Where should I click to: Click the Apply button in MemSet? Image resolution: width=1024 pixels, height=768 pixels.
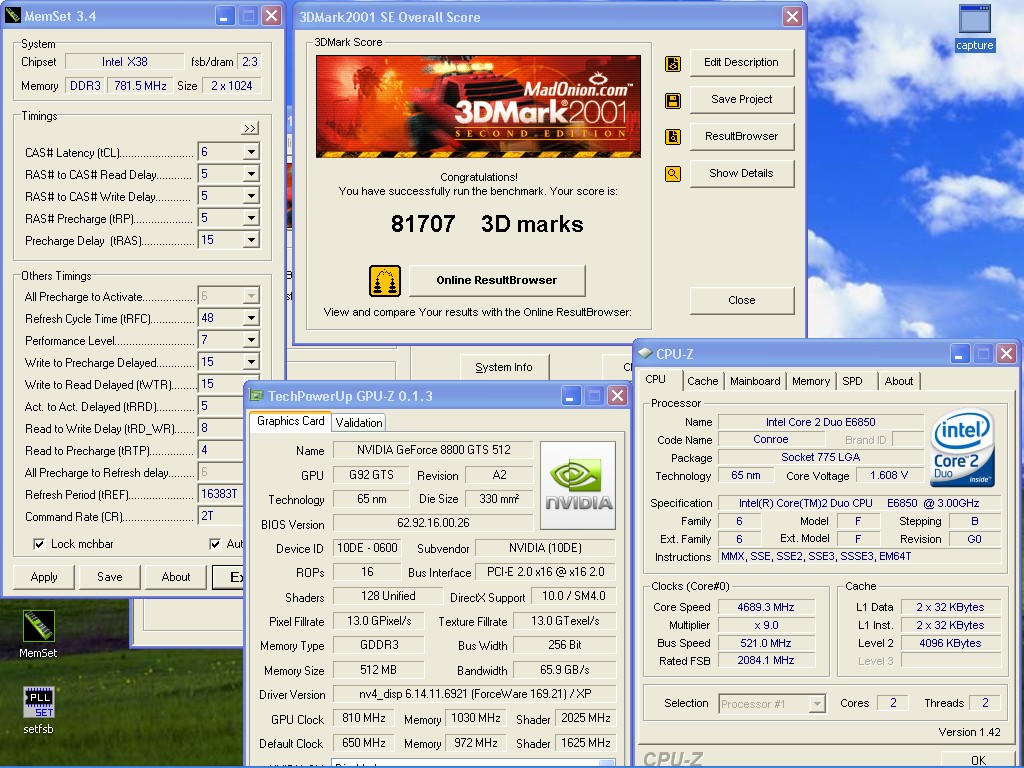(x=44, y=577)
